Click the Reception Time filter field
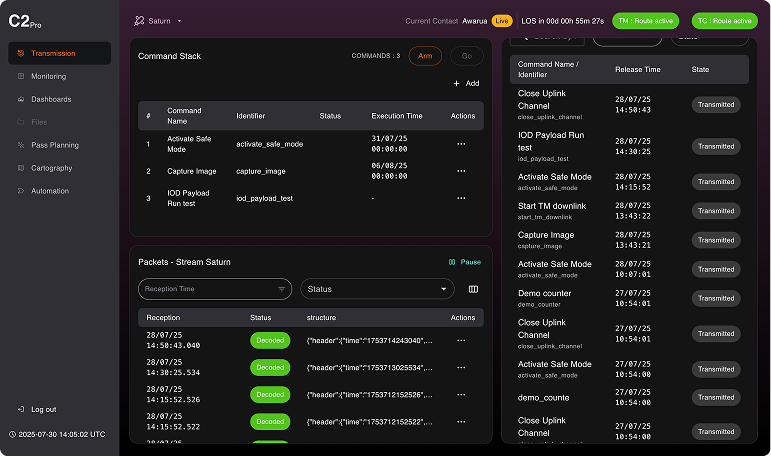 [215, 289]
